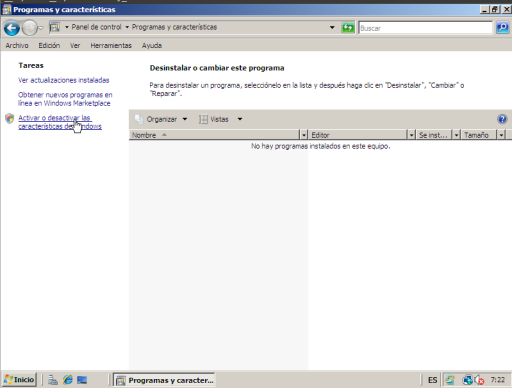Open the Editor column filter arrow

(x=411, y=135)
